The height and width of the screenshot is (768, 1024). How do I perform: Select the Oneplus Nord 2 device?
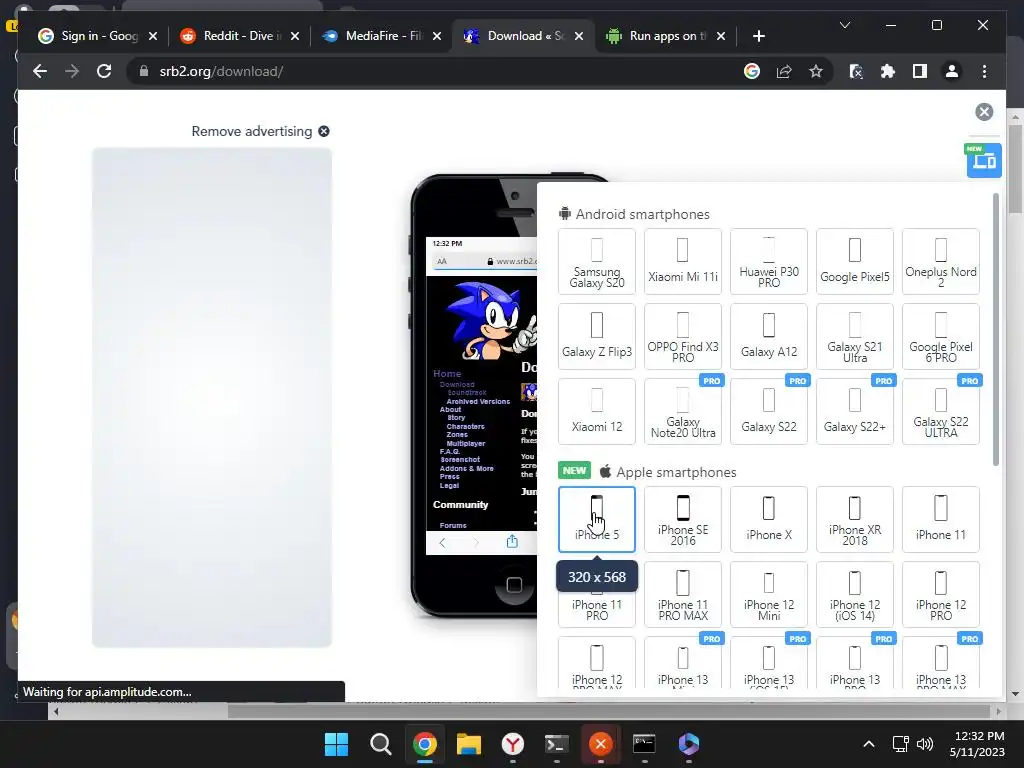coord(941,262)
